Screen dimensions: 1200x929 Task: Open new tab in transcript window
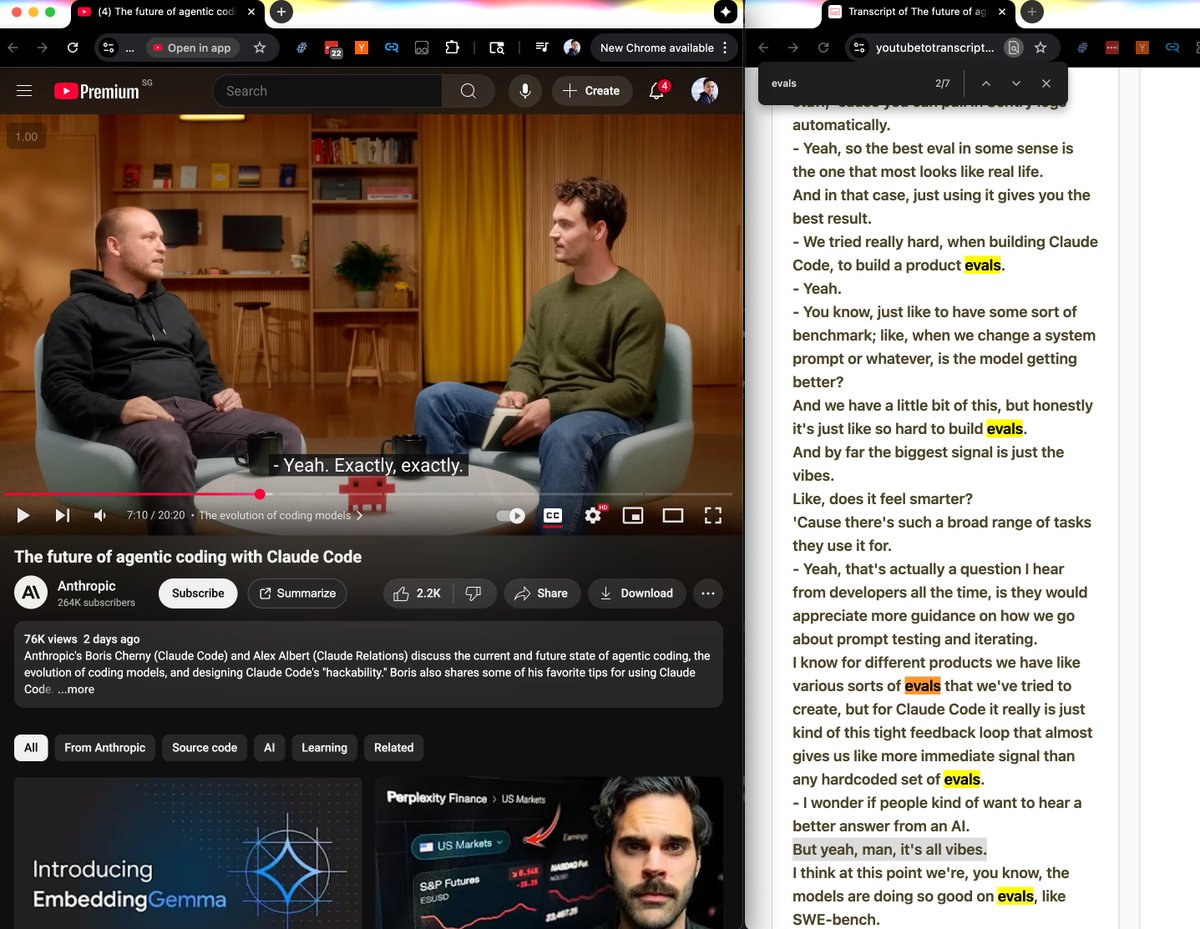1033,12
